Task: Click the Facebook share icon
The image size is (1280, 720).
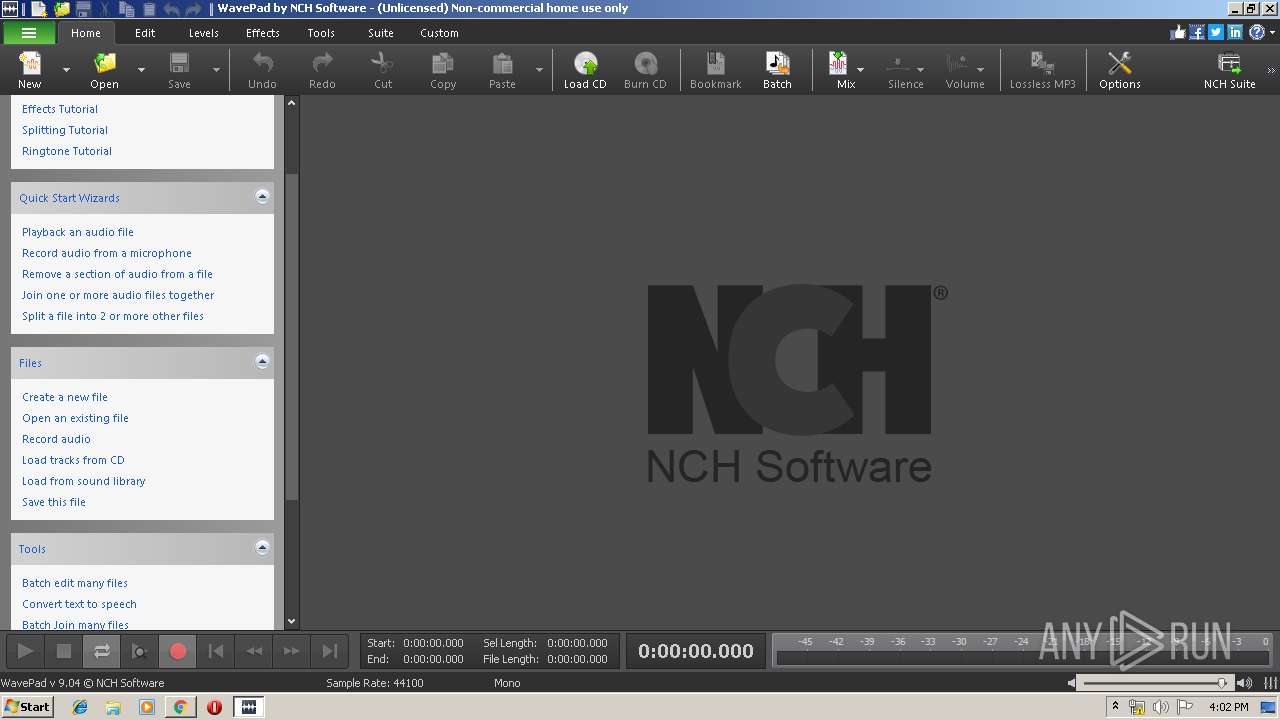Action: [1197, 32]
